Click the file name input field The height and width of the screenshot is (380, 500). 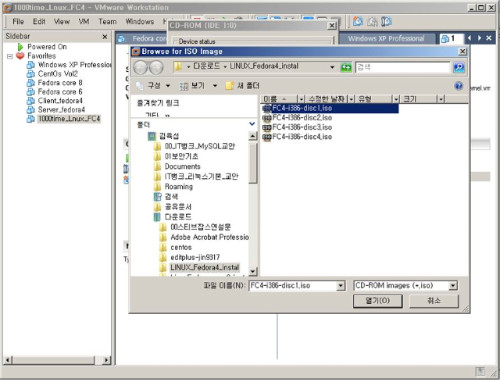coord(293,286)
